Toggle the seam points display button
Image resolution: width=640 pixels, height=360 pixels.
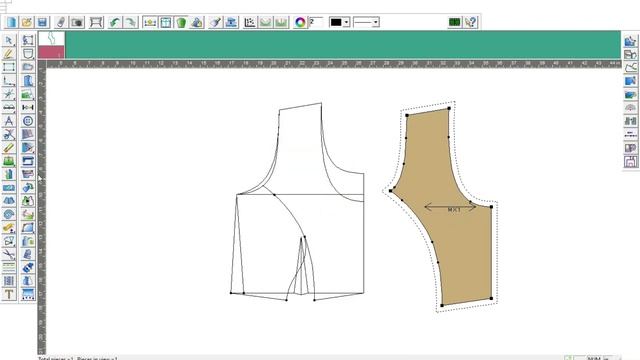[150, 22]
